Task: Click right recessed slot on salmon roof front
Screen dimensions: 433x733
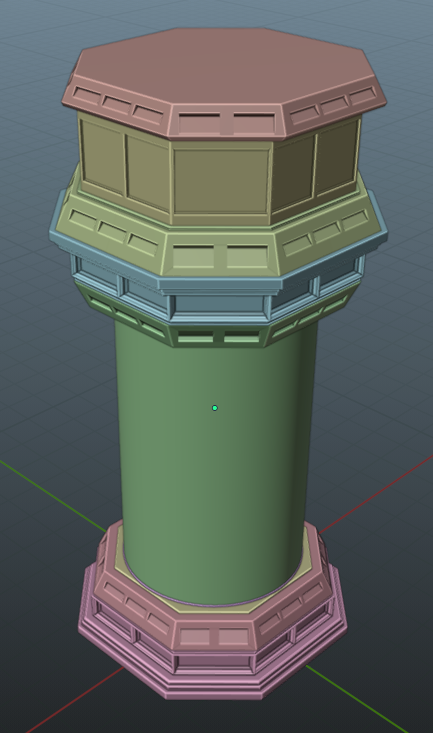Action: click(x=254, y=122)
